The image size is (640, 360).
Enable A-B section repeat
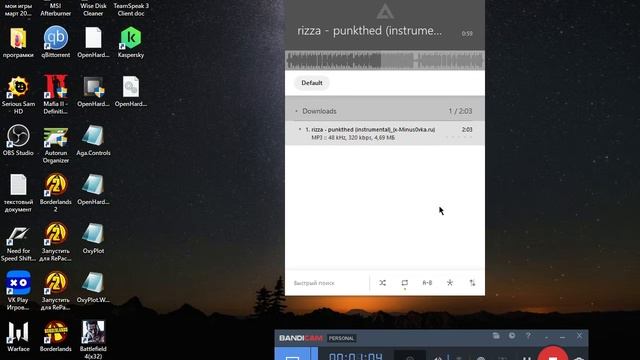pos(427,283)
